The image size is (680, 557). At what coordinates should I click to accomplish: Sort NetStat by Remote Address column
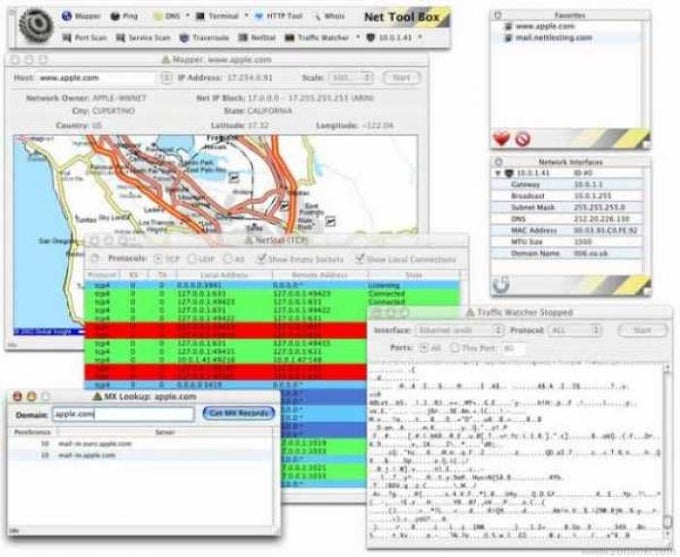(x=320, y=275)
